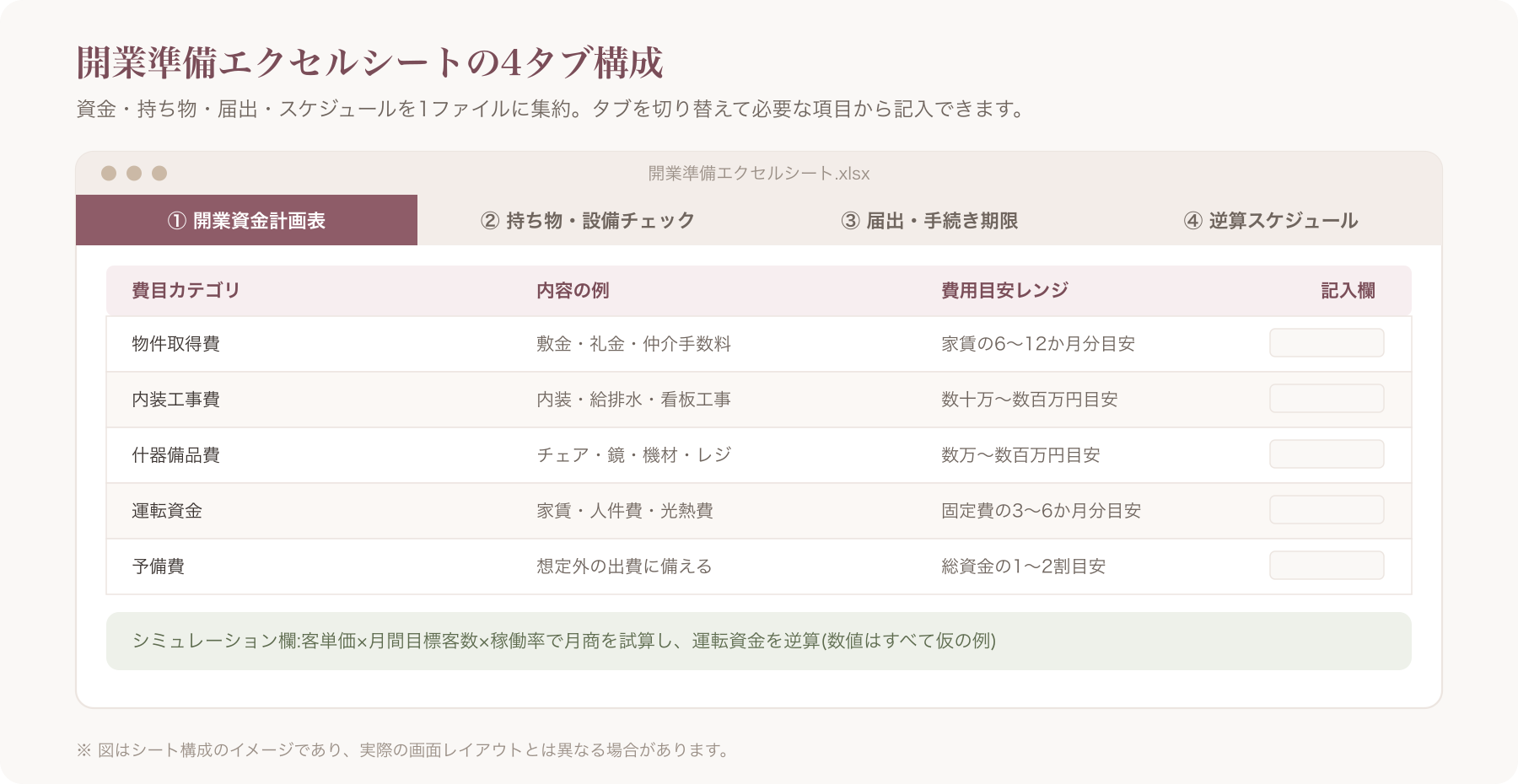Click the footnote about シート構成のイメージ
Image resolution: width=1518 pixels, height=784 pixels.
click(404, 749)
